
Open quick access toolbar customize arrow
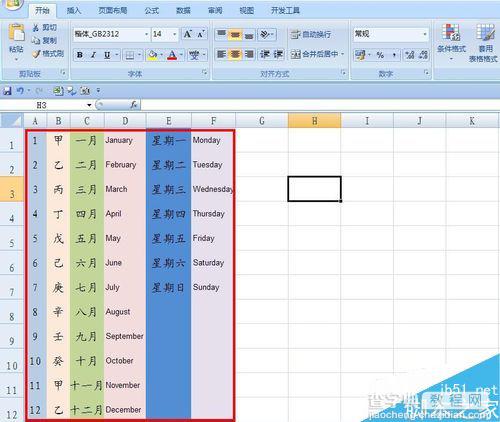click(98, 91)
